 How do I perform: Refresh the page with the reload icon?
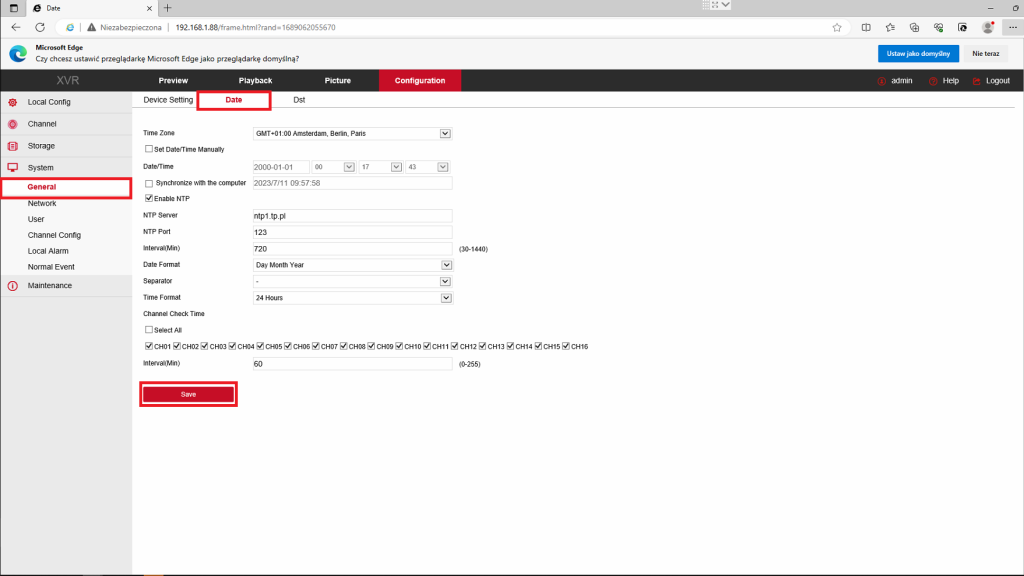(39, 27)
